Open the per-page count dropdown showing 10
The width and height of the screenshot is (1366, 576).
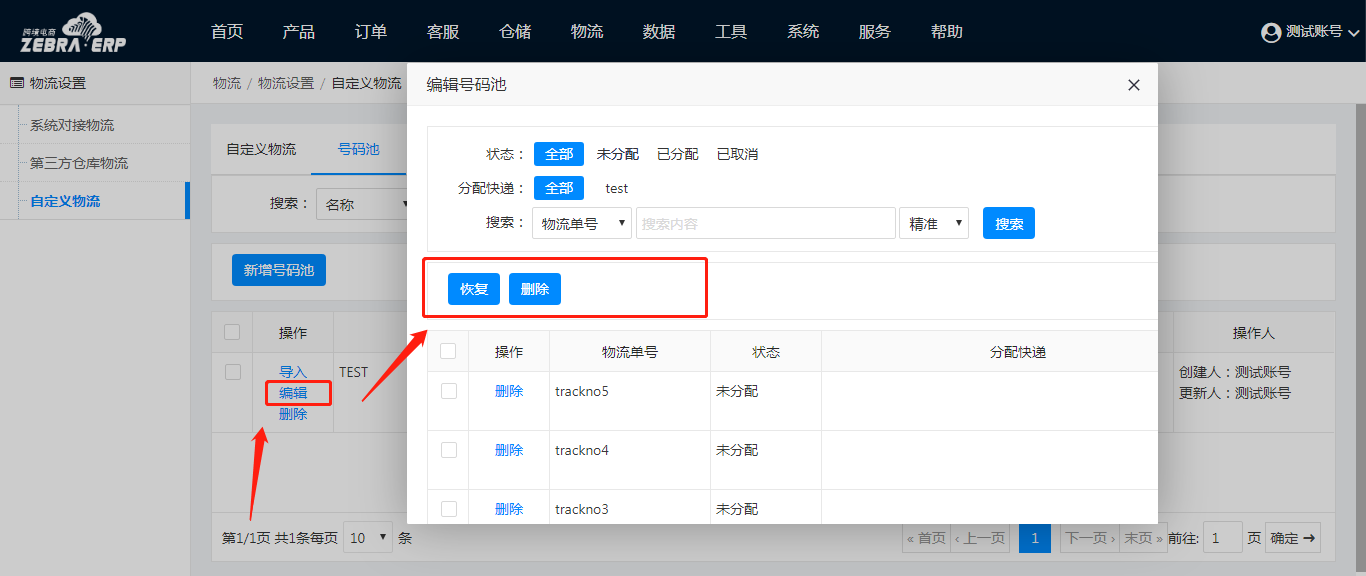click(x=368, y=538)
